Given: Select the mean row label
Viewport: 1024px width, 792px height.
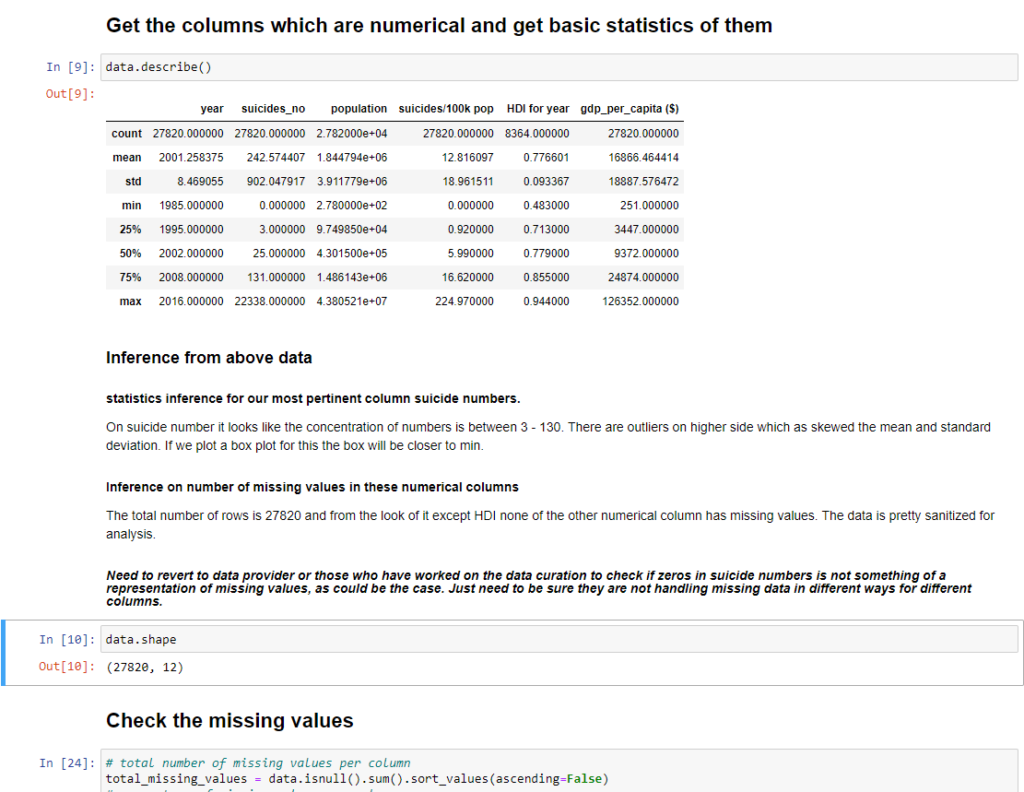Looking at the screenshot, I should [x=127, y=158].
